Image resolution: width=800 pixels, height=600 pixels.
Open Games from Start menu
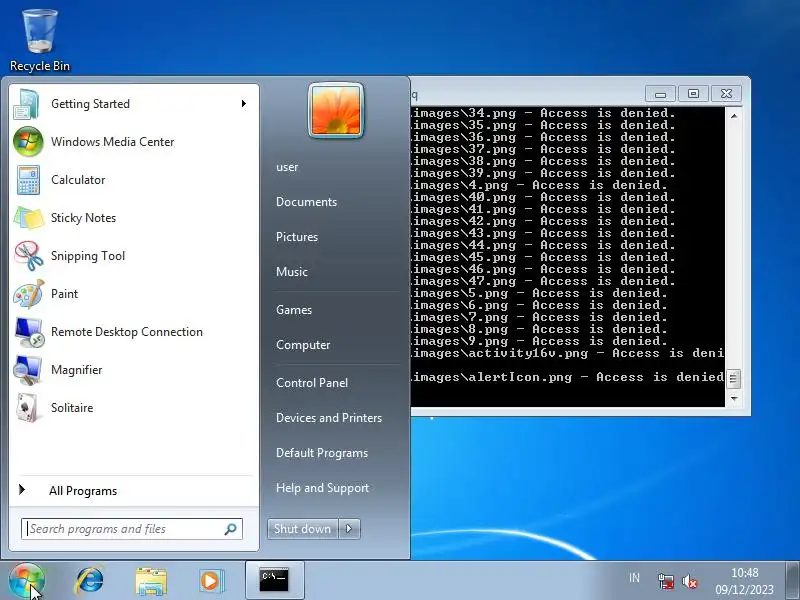[294, 310]
